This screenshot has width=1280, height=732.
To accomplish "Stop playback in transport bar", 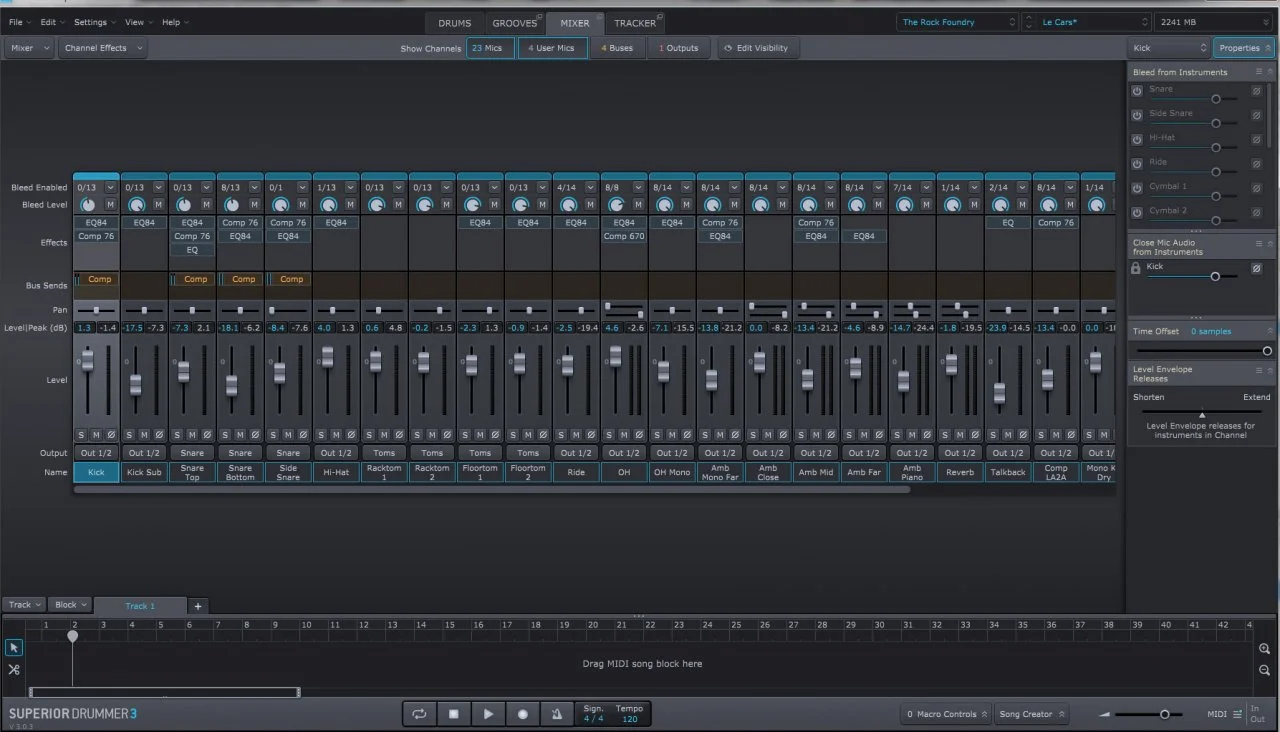I will click(x=453, y=714).
